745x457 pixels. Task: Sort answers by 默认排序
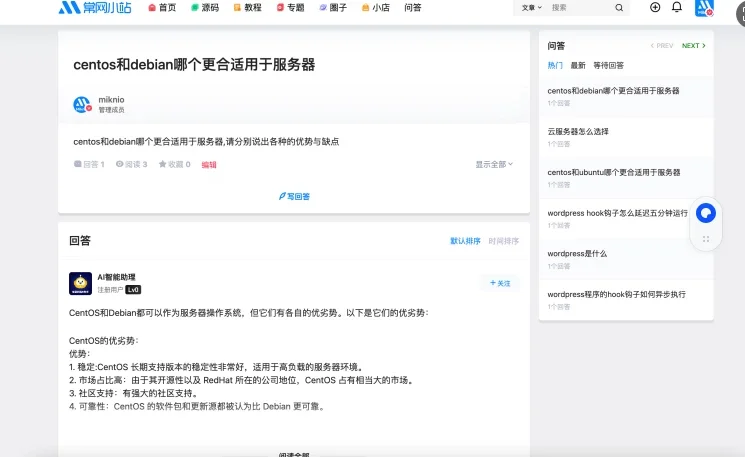pos(465,241)
